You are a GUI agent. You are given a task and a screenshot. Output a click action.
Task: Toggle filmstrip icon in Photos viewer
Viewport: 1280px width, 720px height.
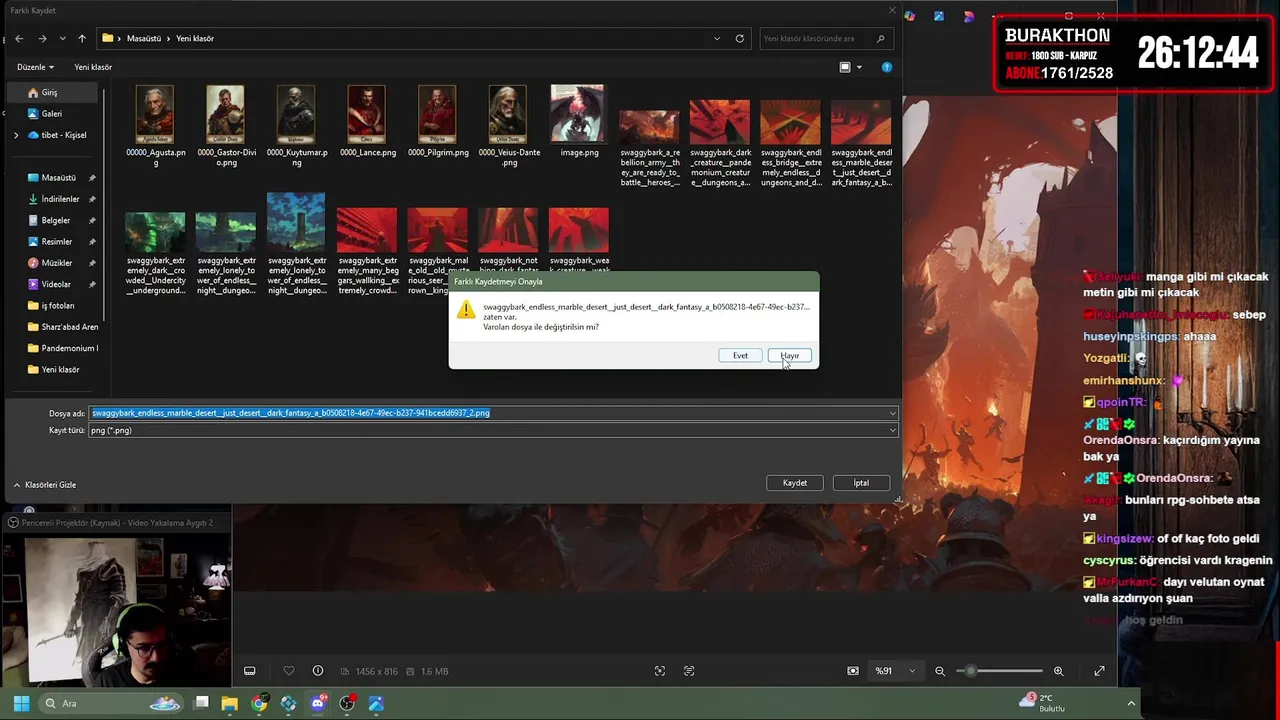click(250, 671)
